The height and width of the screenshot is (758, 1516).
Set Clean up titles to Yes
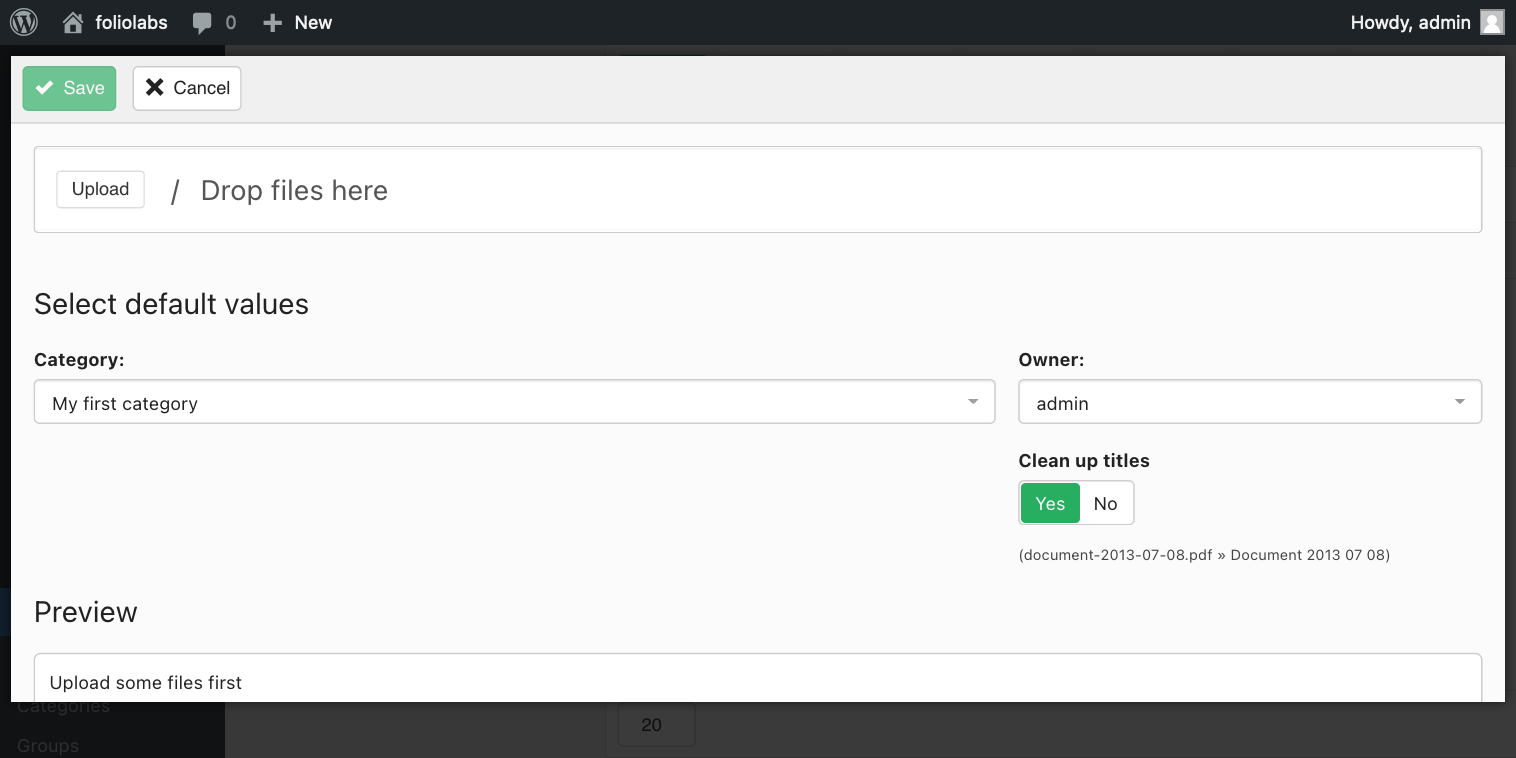pyautogui.click(x=1049, y=503)
